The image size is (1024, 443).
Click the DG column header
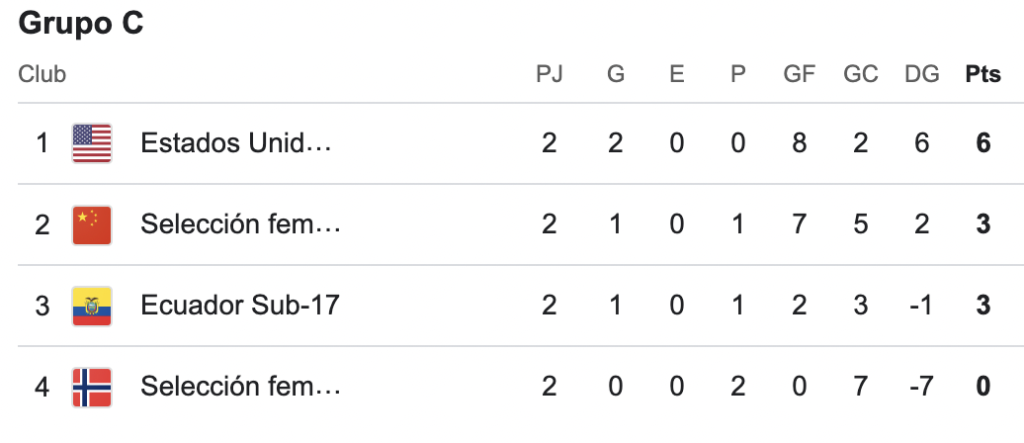(920, 75)
